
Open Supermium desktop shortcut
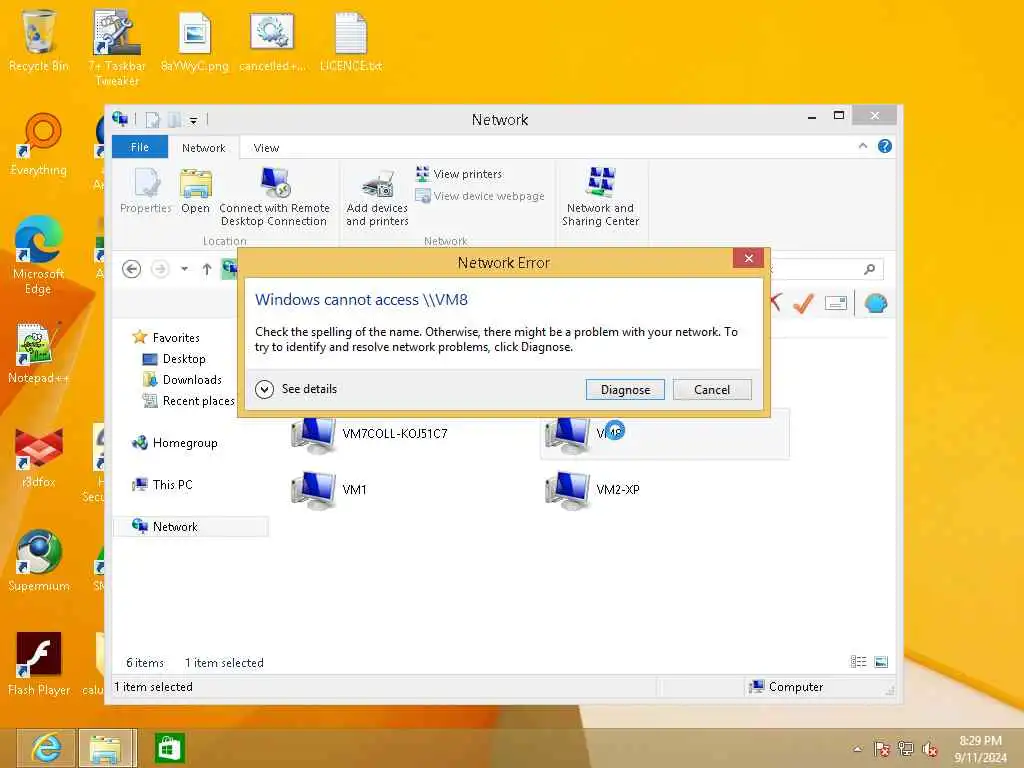[39, 561]
